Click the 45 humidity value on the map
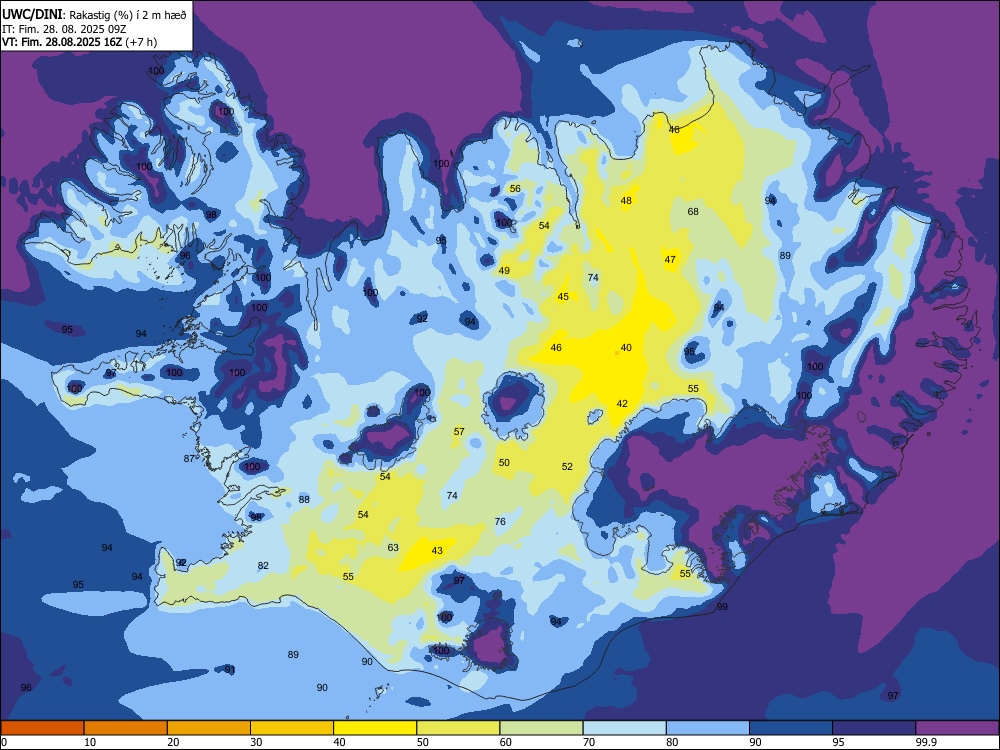 [x=563, y=297]
